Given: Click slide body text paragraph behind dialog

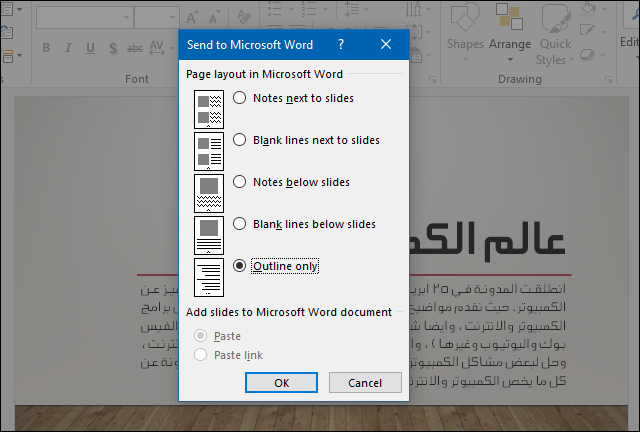Looking at the screenshot, I should pos(488,335).
